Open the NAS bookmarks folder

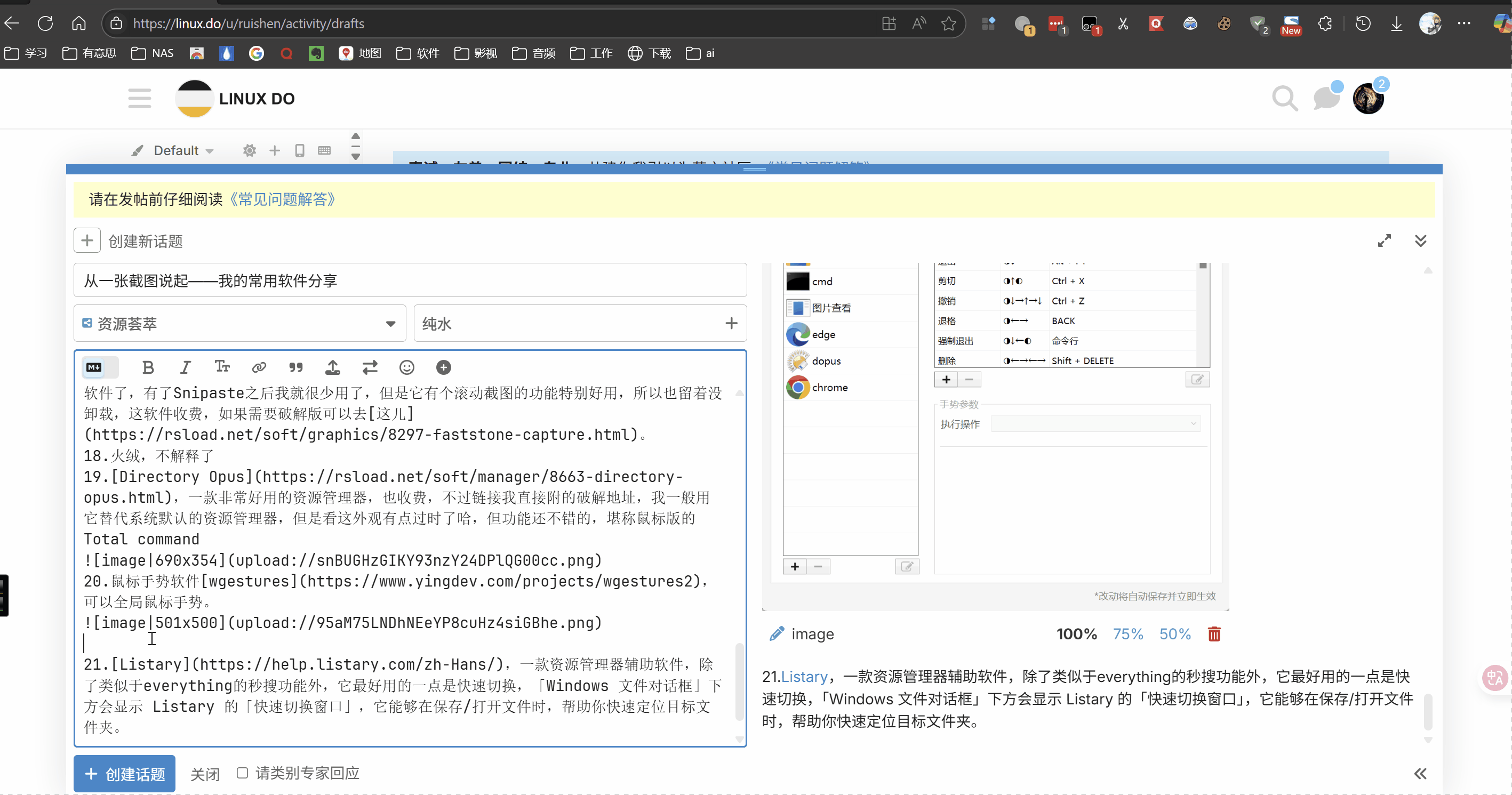(x=152, y=53)
